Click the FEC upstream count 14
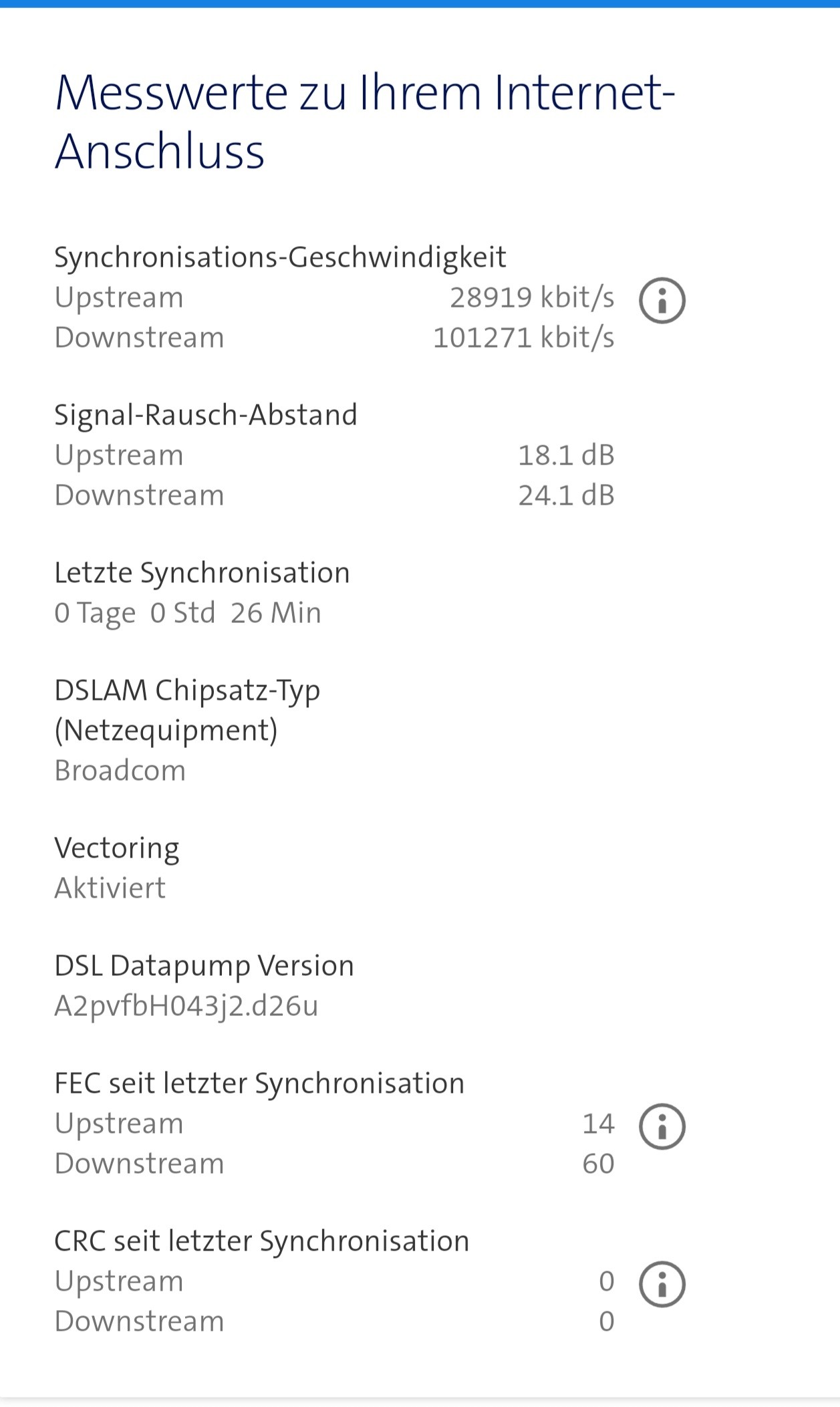840x1407 pixels. point(597,1124)
